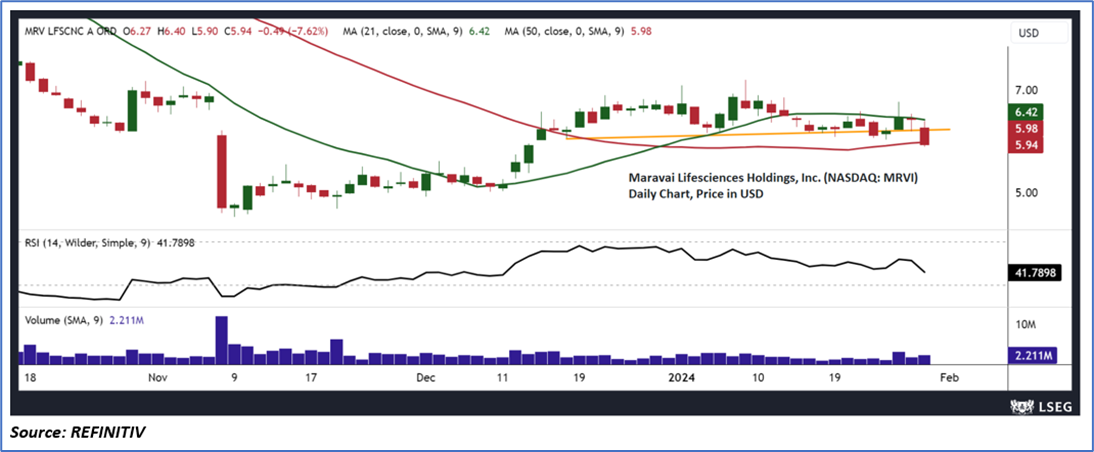Click the 5.00 price axis label
Image resolution: width=1094 pixels, height=452 pixels.
(1027, 193)
